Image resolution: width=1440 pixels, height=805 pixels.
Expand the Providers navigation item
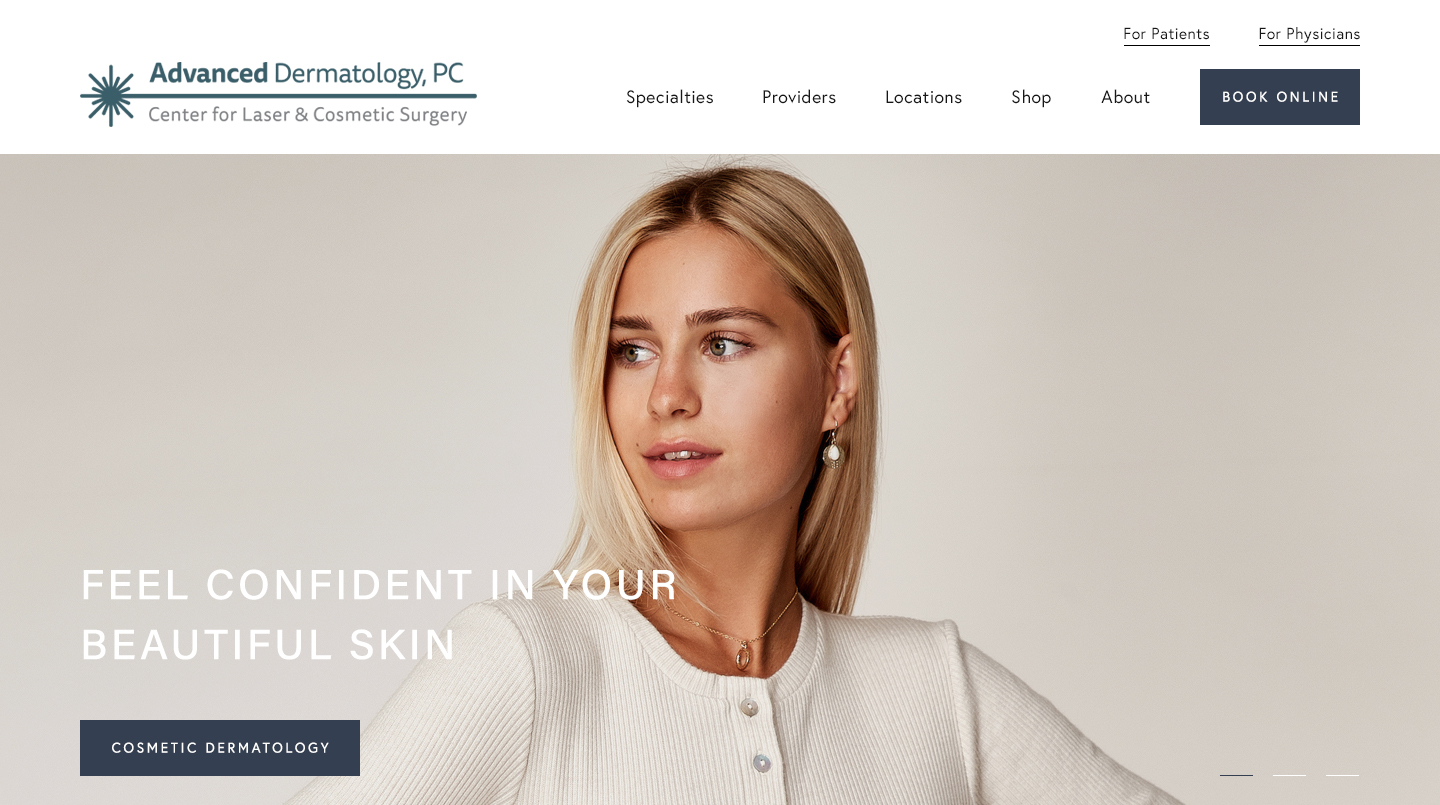pyautogui.click(x=799, y=97)
